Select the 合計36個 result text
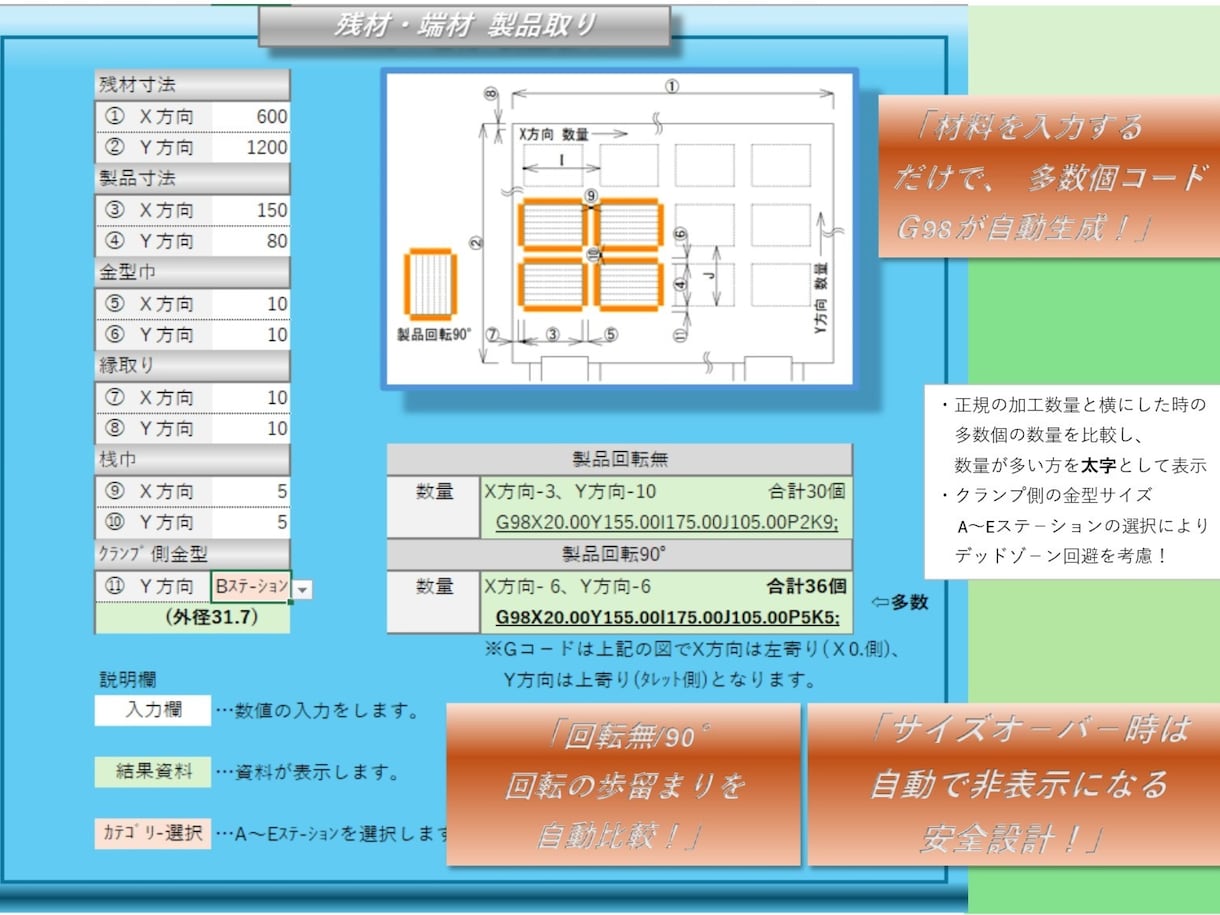The height and width of the screenshot is (915, 1220). coord(807,586)
